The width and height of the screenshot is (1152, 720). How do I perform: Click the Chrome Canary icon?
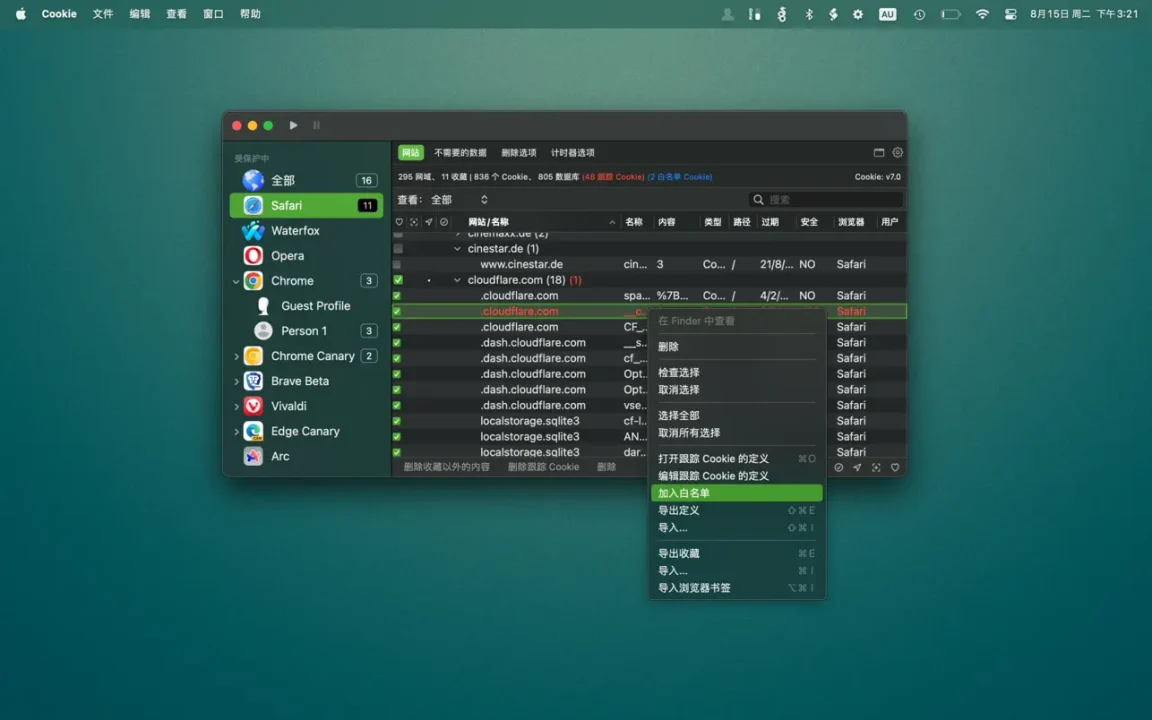pyautogui.click(x=253, y=356)
